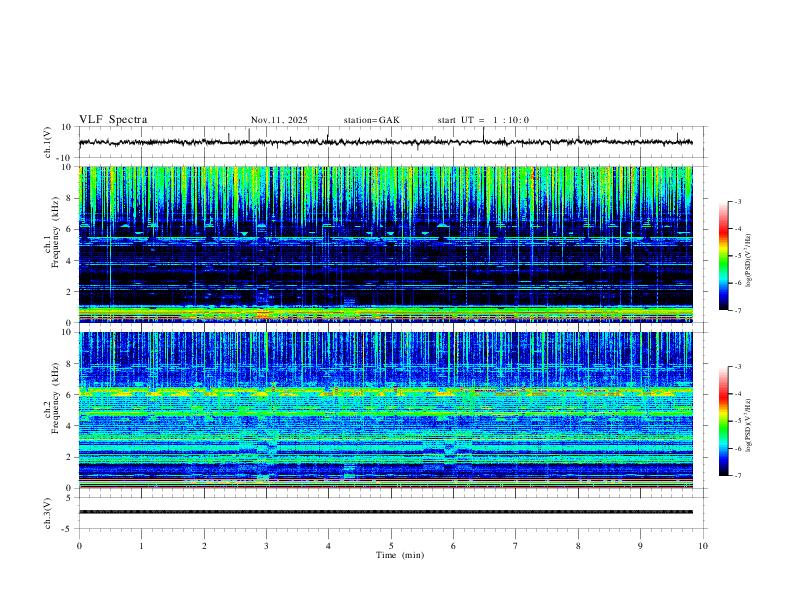Screen dimensions: 792x612
Task: Click the ch.2 PSD color bar
Action: (724, 421)
